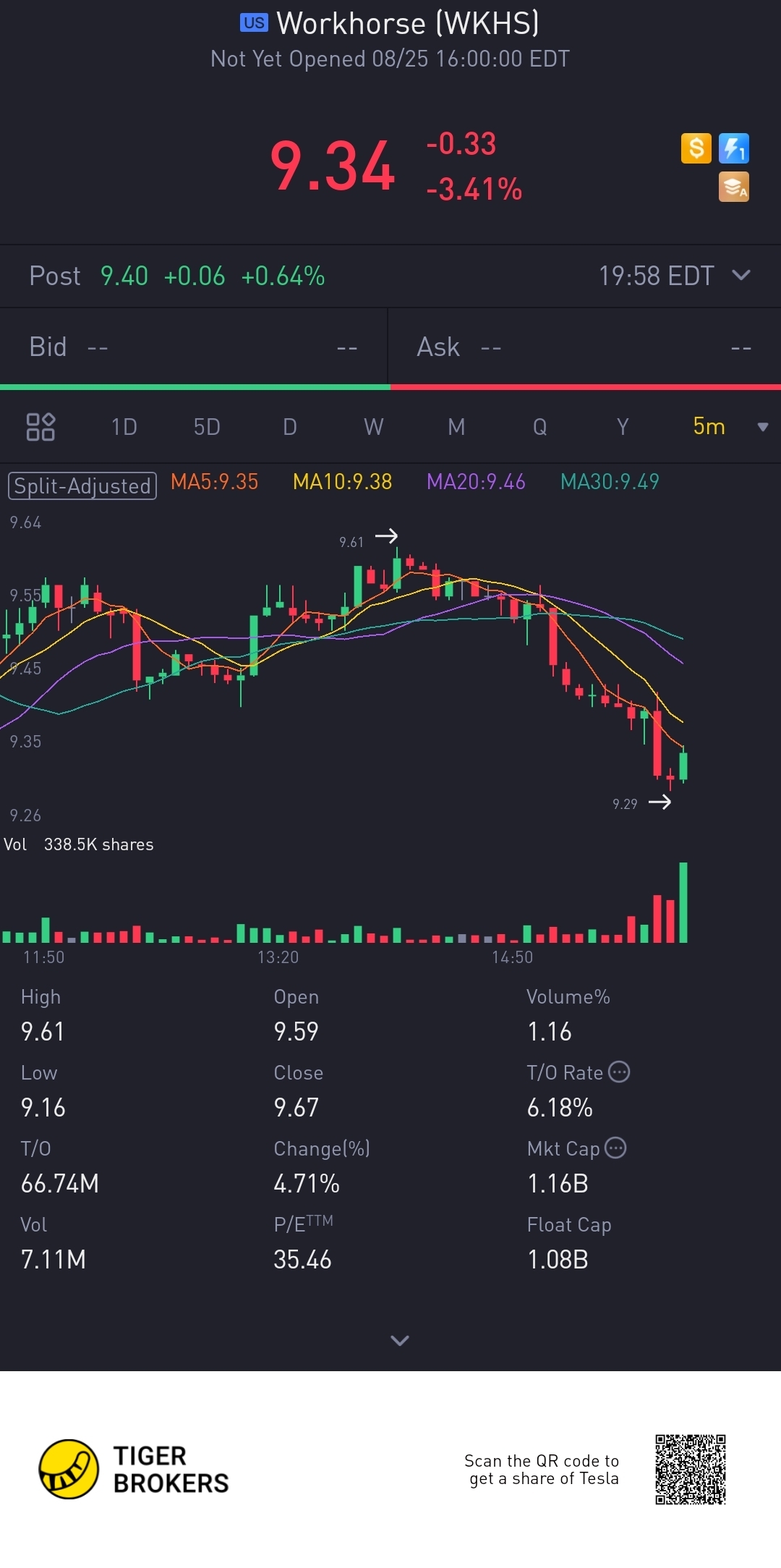The image size is (781, 1568).
Task: Tap the blue lightning bolt icon
Action: click(x=733, y=148)
